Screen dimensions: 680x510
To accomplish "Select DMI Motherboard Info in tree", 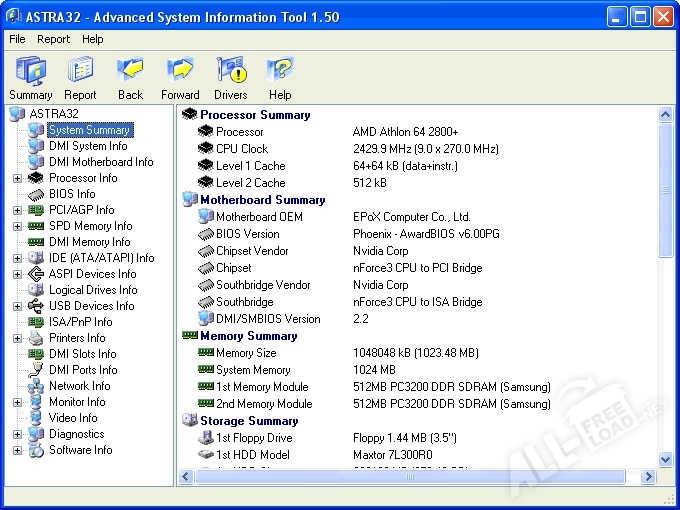I will click(x=101, y=162).
